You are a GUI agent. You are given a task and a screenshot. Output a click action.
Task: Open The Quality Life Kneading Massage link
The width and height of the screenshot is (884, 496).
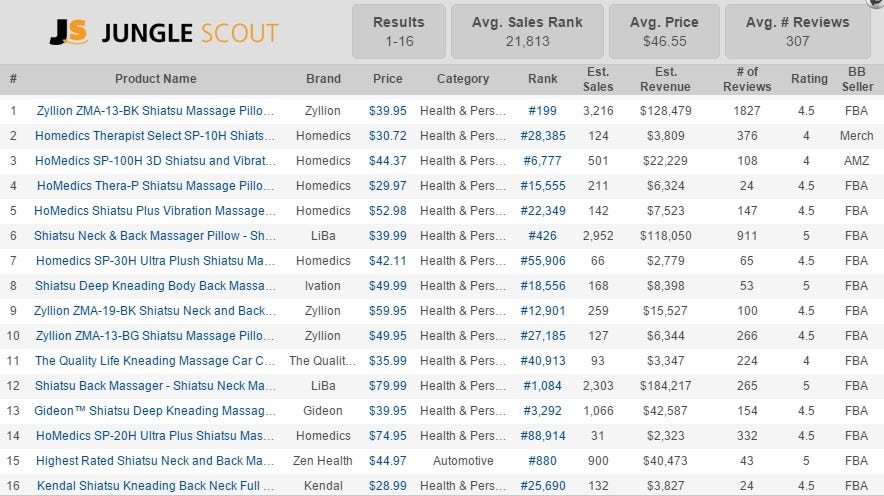point(155,361)
